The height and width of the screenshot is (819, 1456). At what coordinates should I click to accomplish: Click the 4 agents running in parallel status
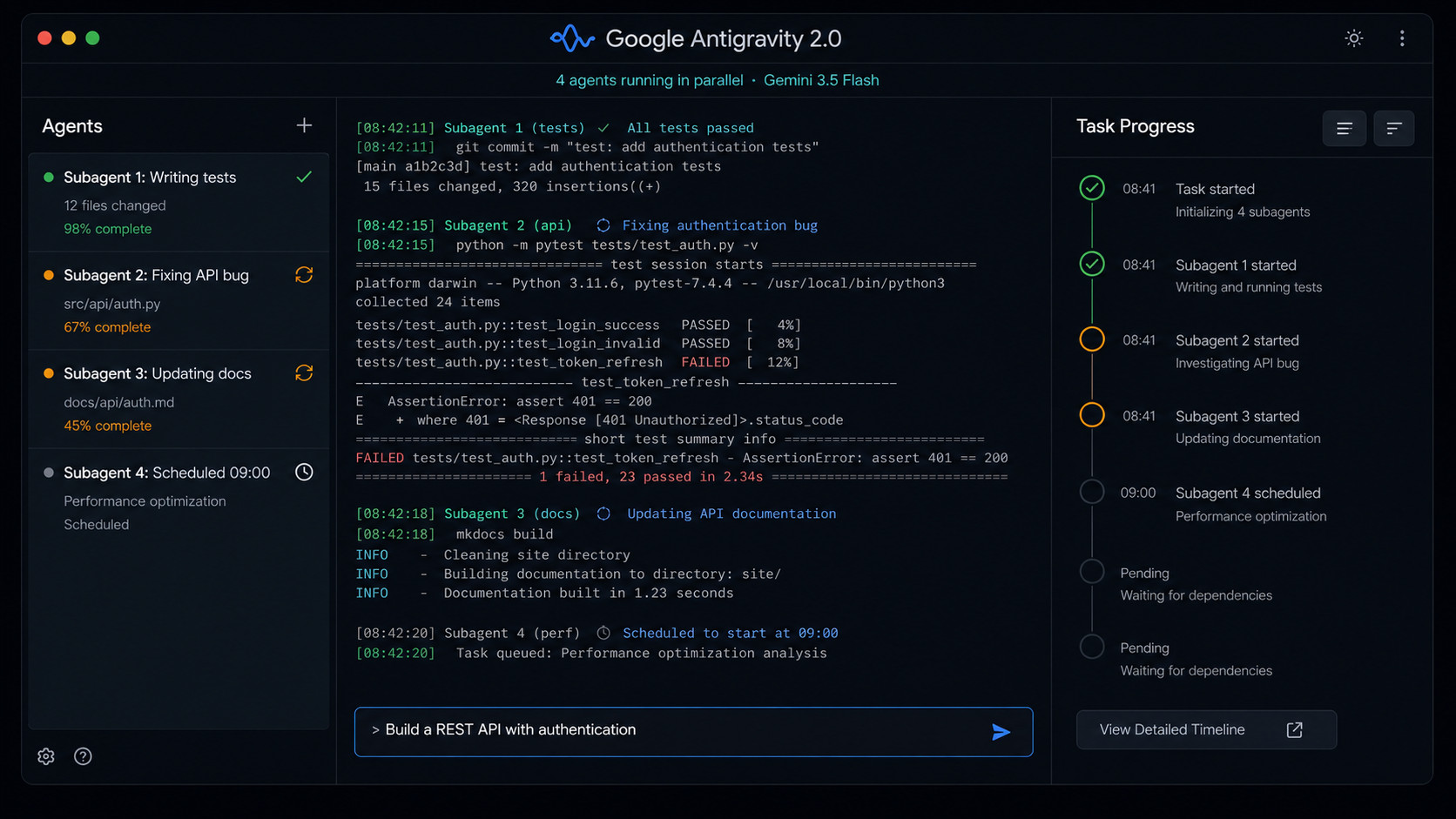pos(650,80)
